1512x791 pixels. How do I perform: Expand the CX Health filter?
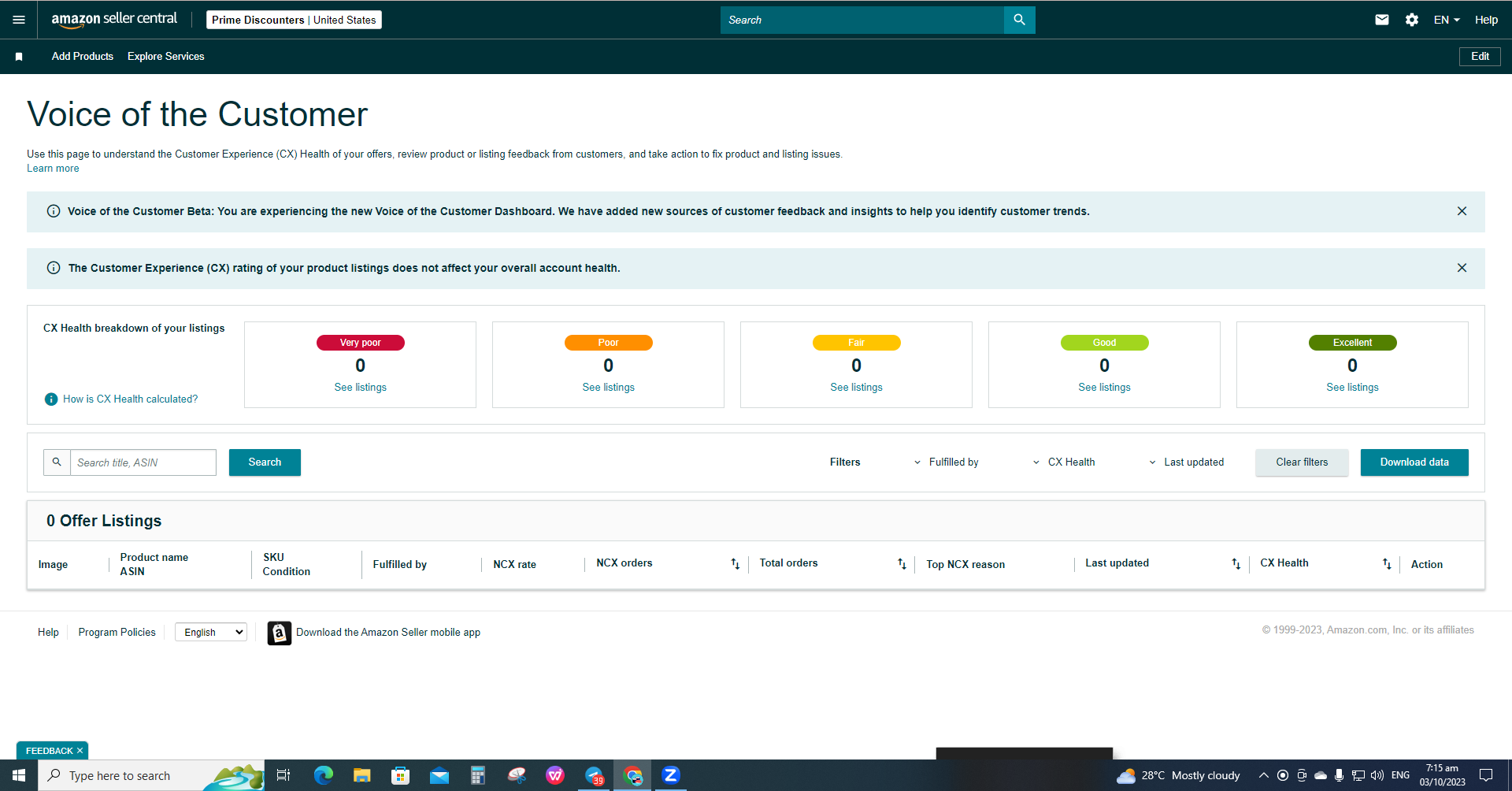pyautogui.click(x=1064, y=462)
